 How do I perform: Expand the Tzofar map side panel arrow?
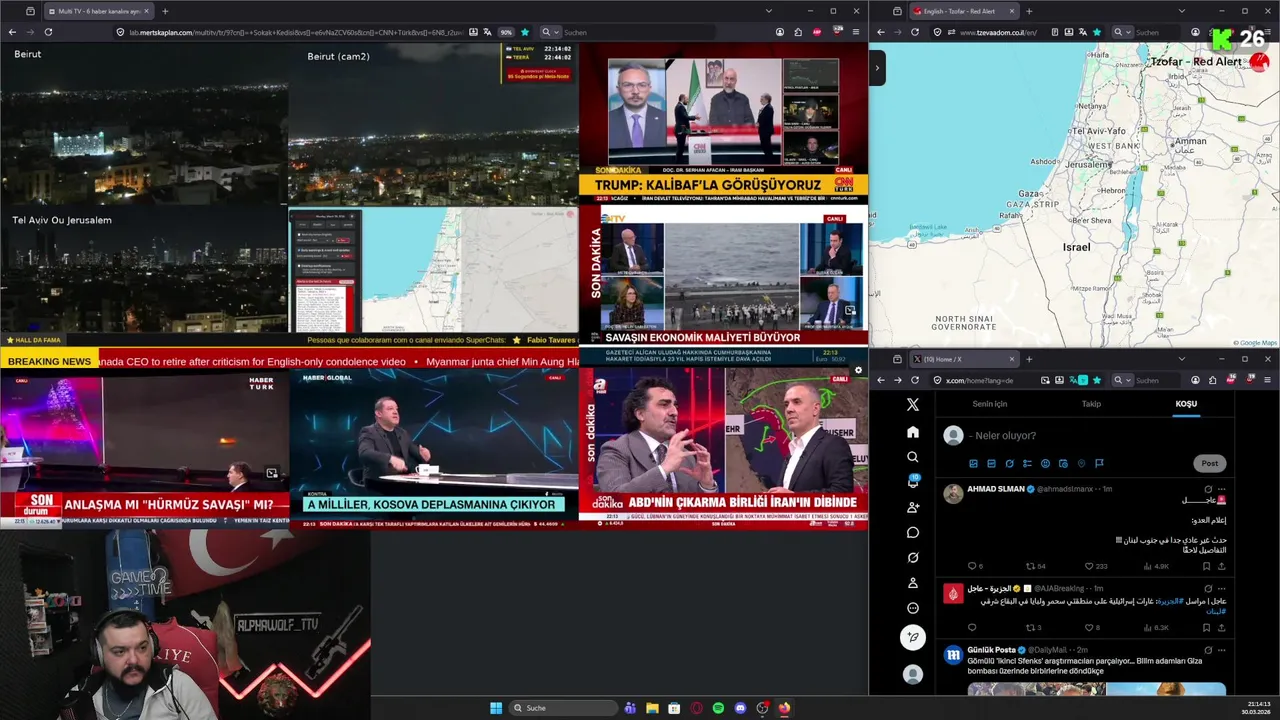pos(877,68)
